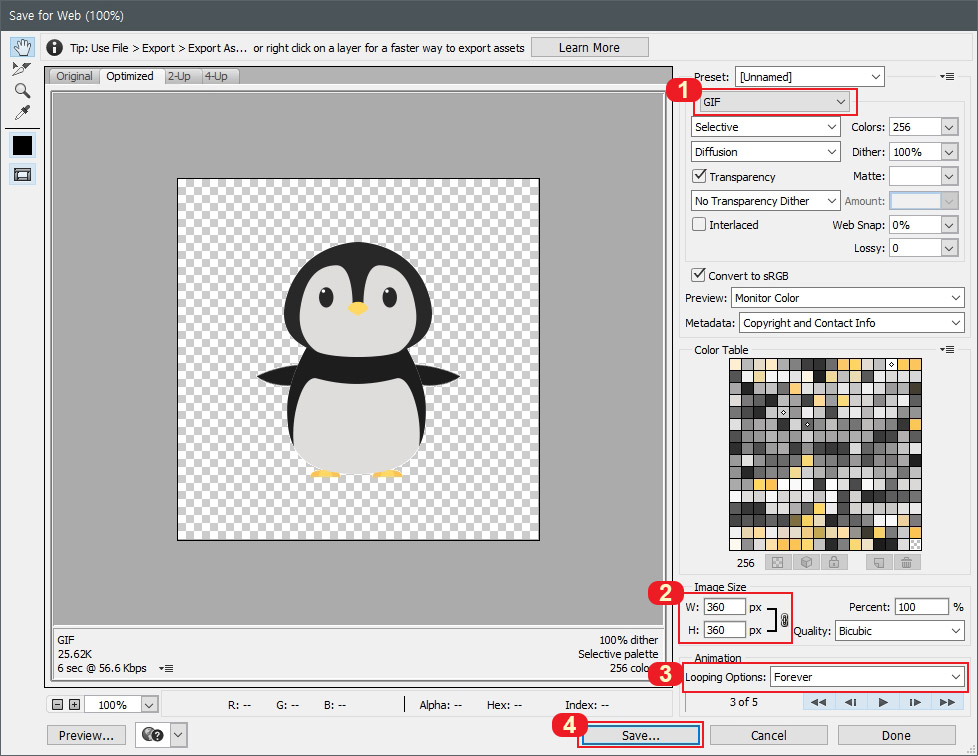Open the Metadata dropdown

click(851, 323)
